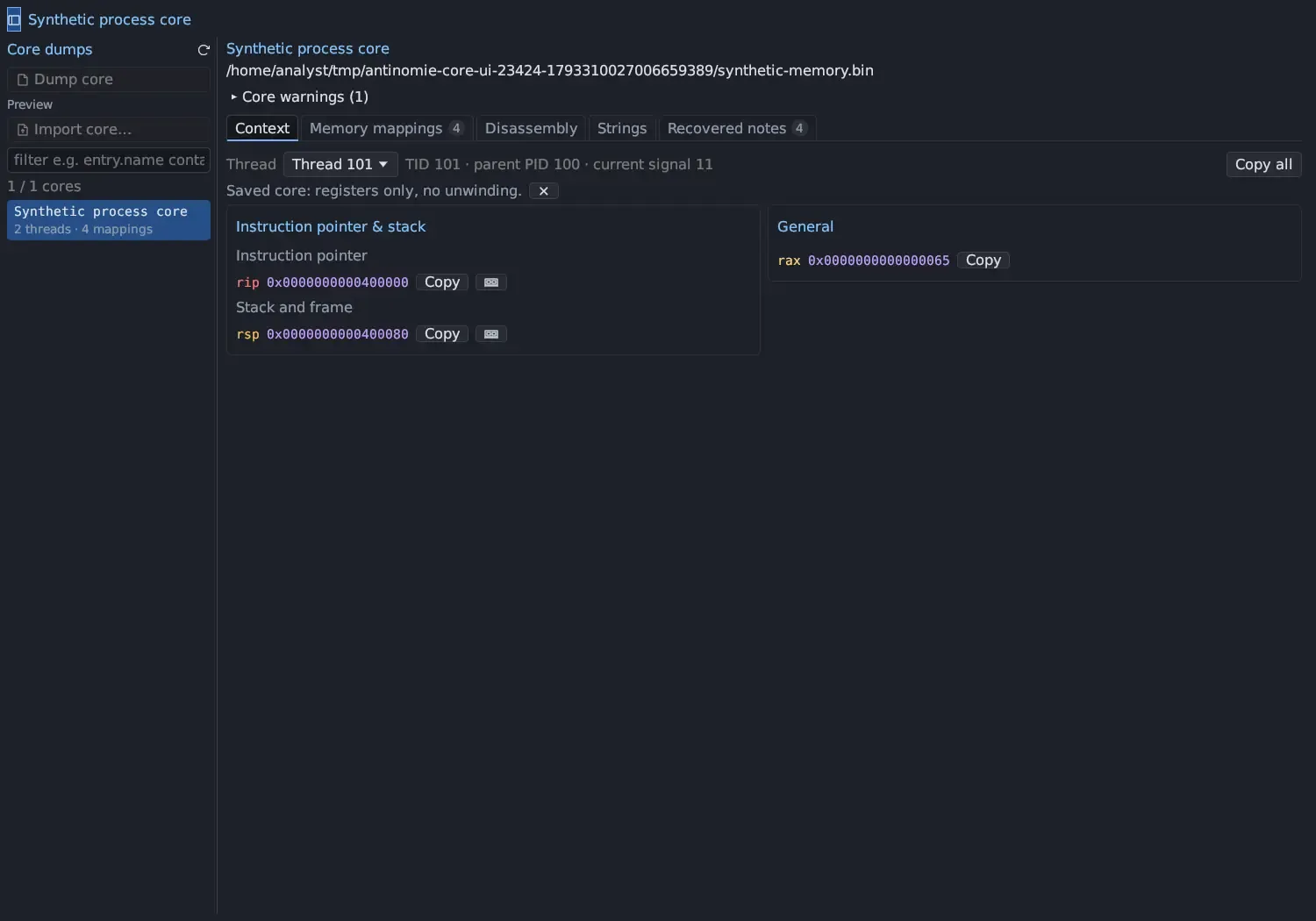Focus the core filter input field
Image resolution: width=1316 pixels, height=921 pixels.
point(109,160)
